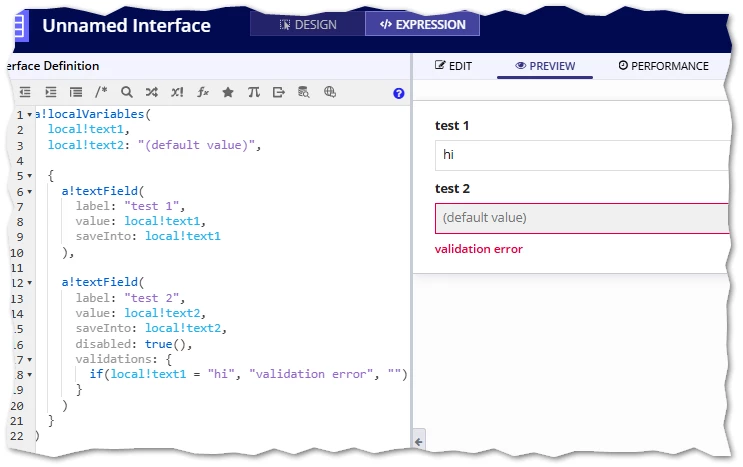
Task: Click saveInto: local!text2 on line 15
Action: click(151, 328)
